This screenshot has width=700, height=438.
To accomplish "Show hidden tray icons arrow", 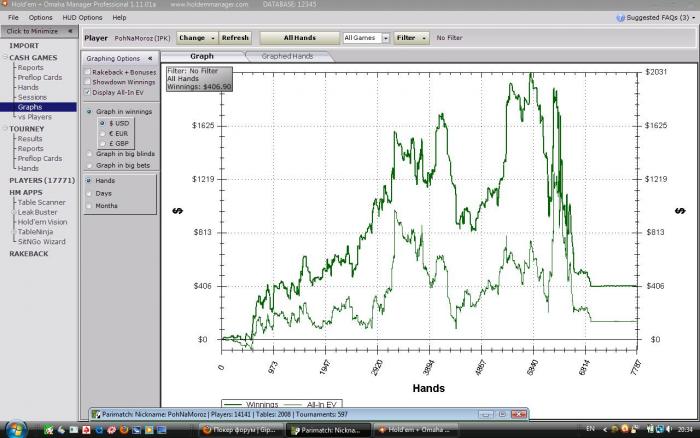I will tap(605, 430).
